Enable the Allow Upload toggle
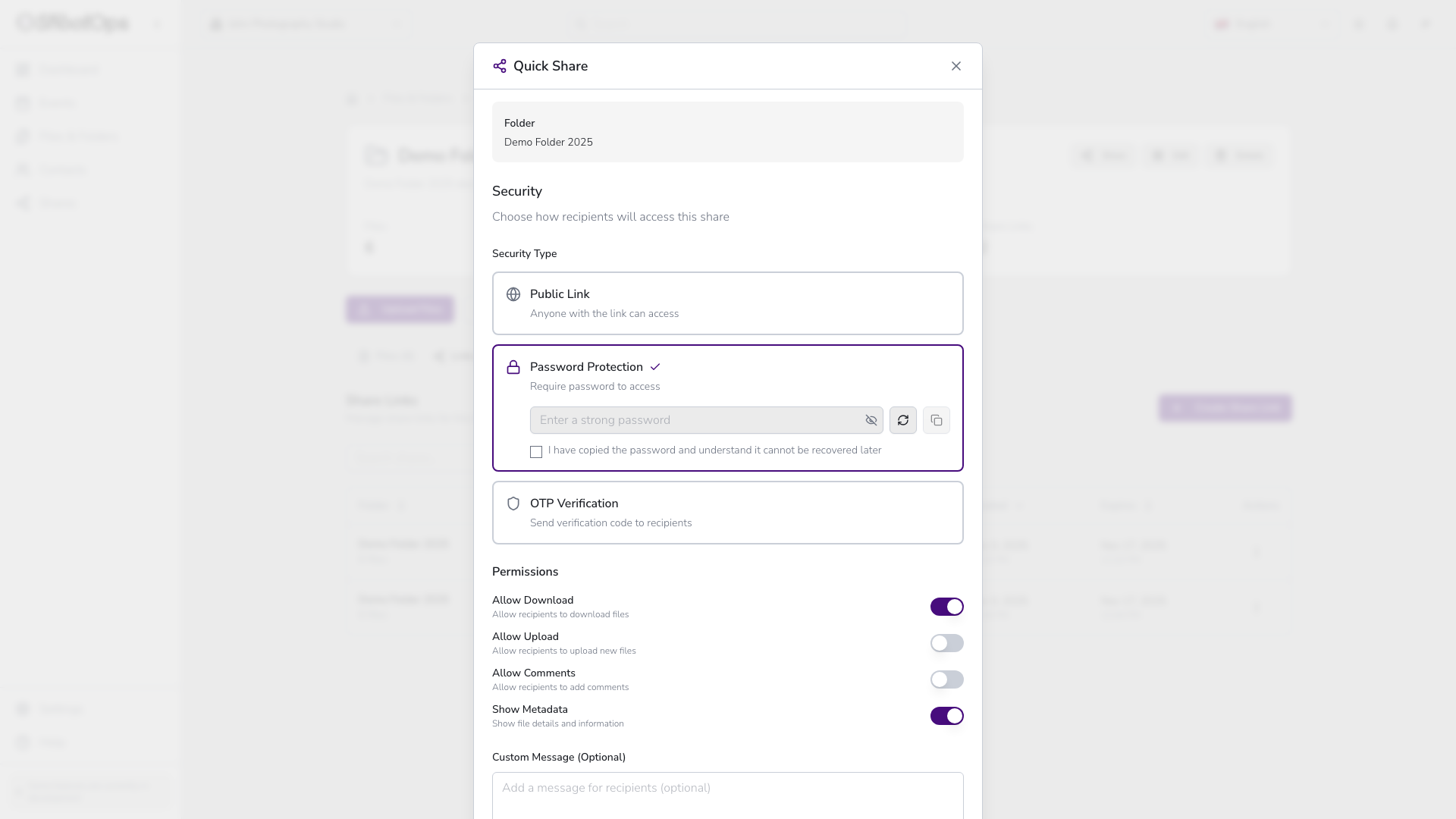The width and height of the screenshot is (1456, 819). (946, 643)
